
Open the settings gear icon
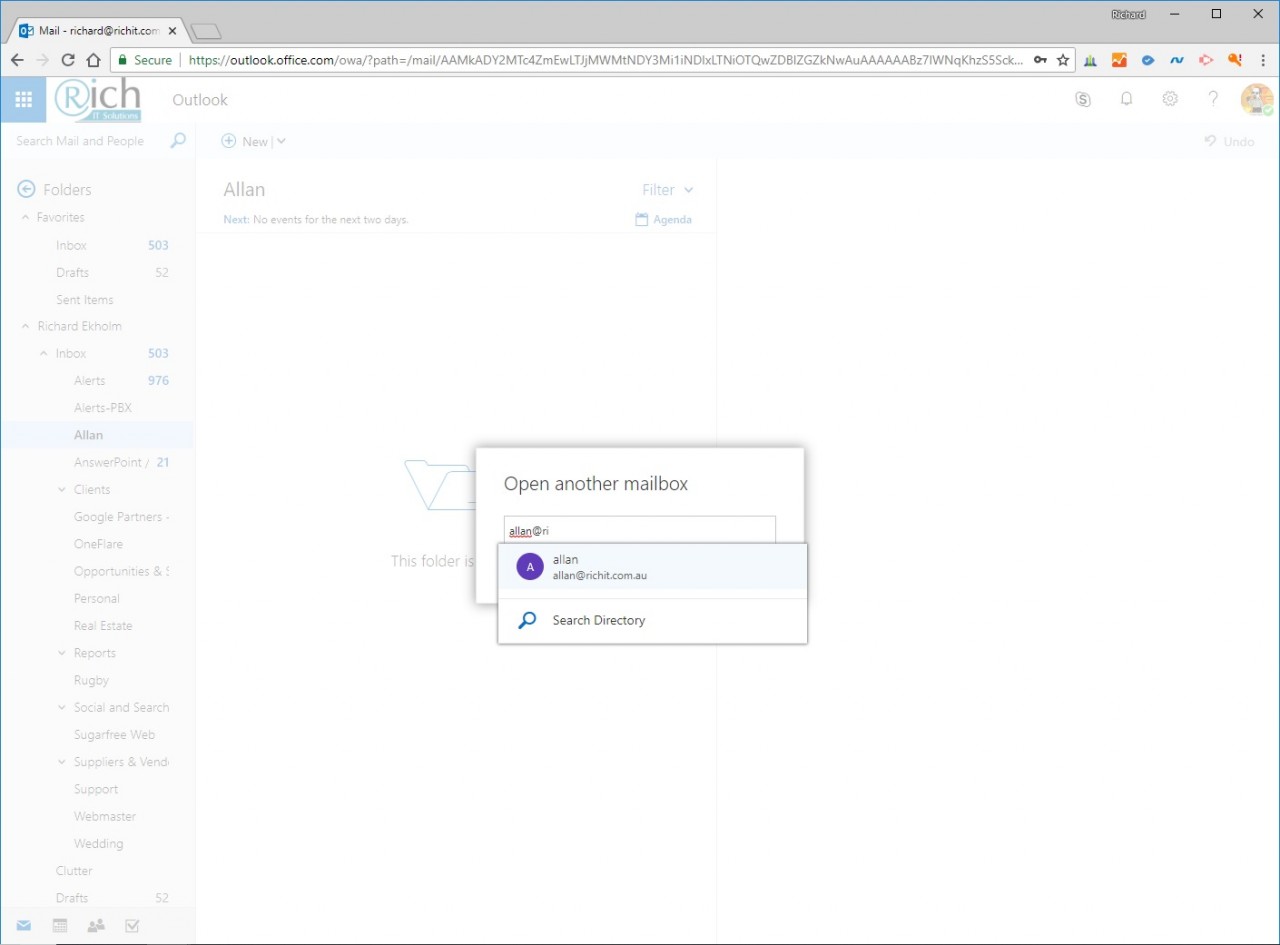1169,99
